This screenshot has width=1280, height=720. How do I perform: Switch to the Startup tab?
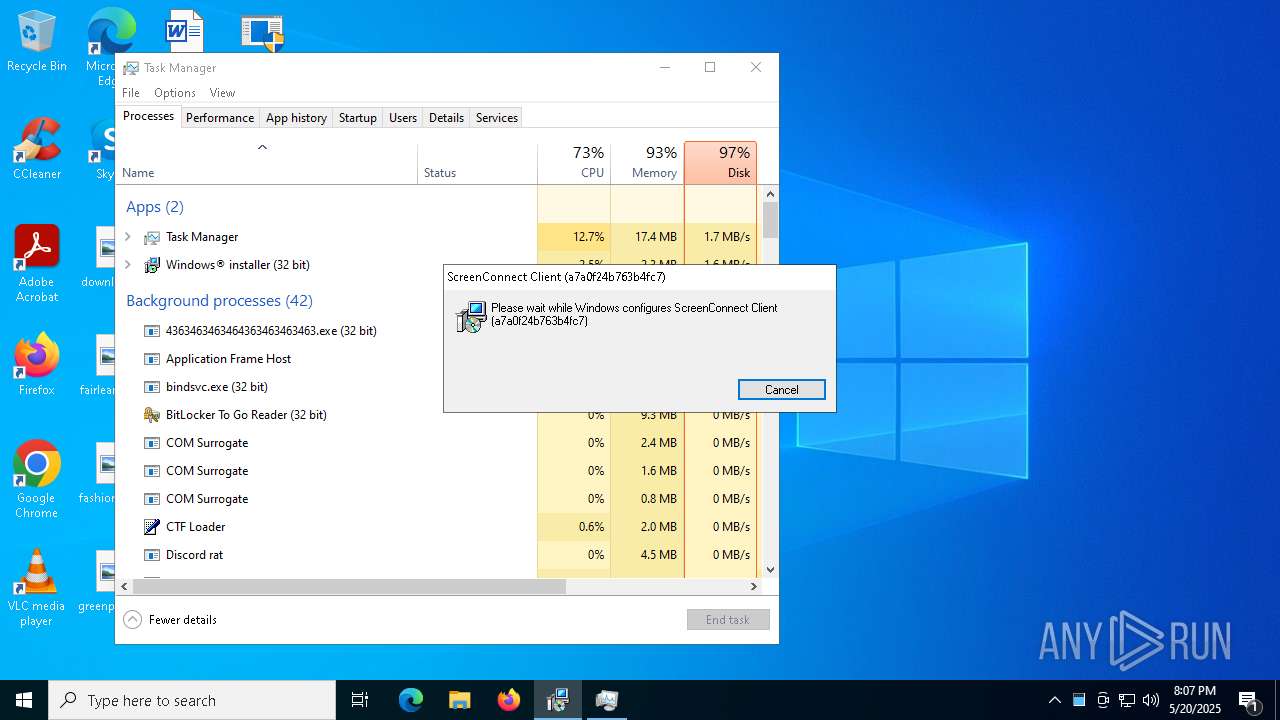click(358, 118)
